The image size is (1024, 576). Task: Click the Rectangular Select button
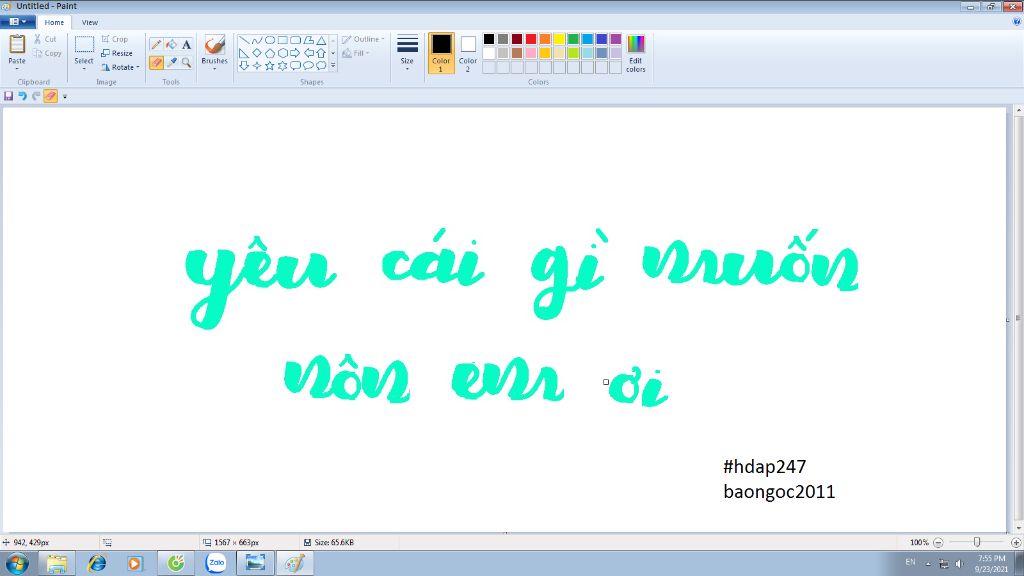pos(84,45)
